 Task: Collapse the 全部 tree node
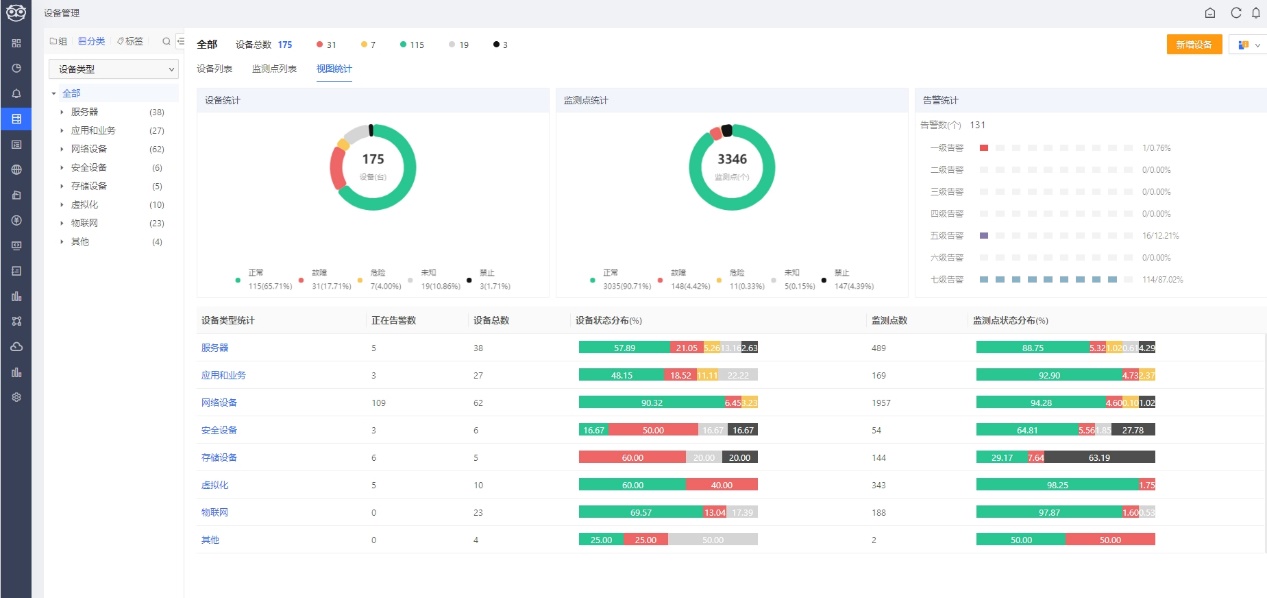54,93
